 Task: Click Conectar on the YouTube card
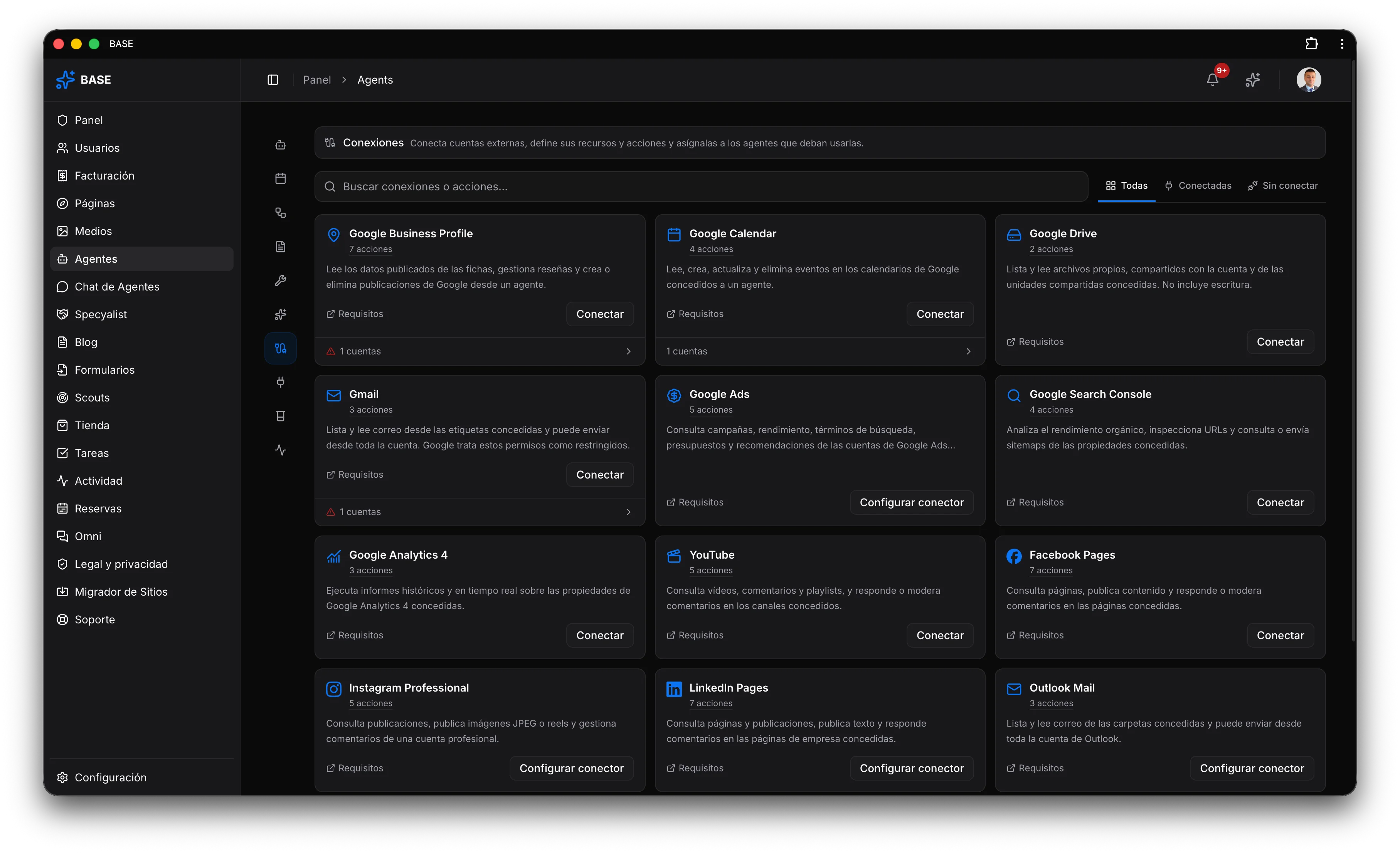[940, 635]
